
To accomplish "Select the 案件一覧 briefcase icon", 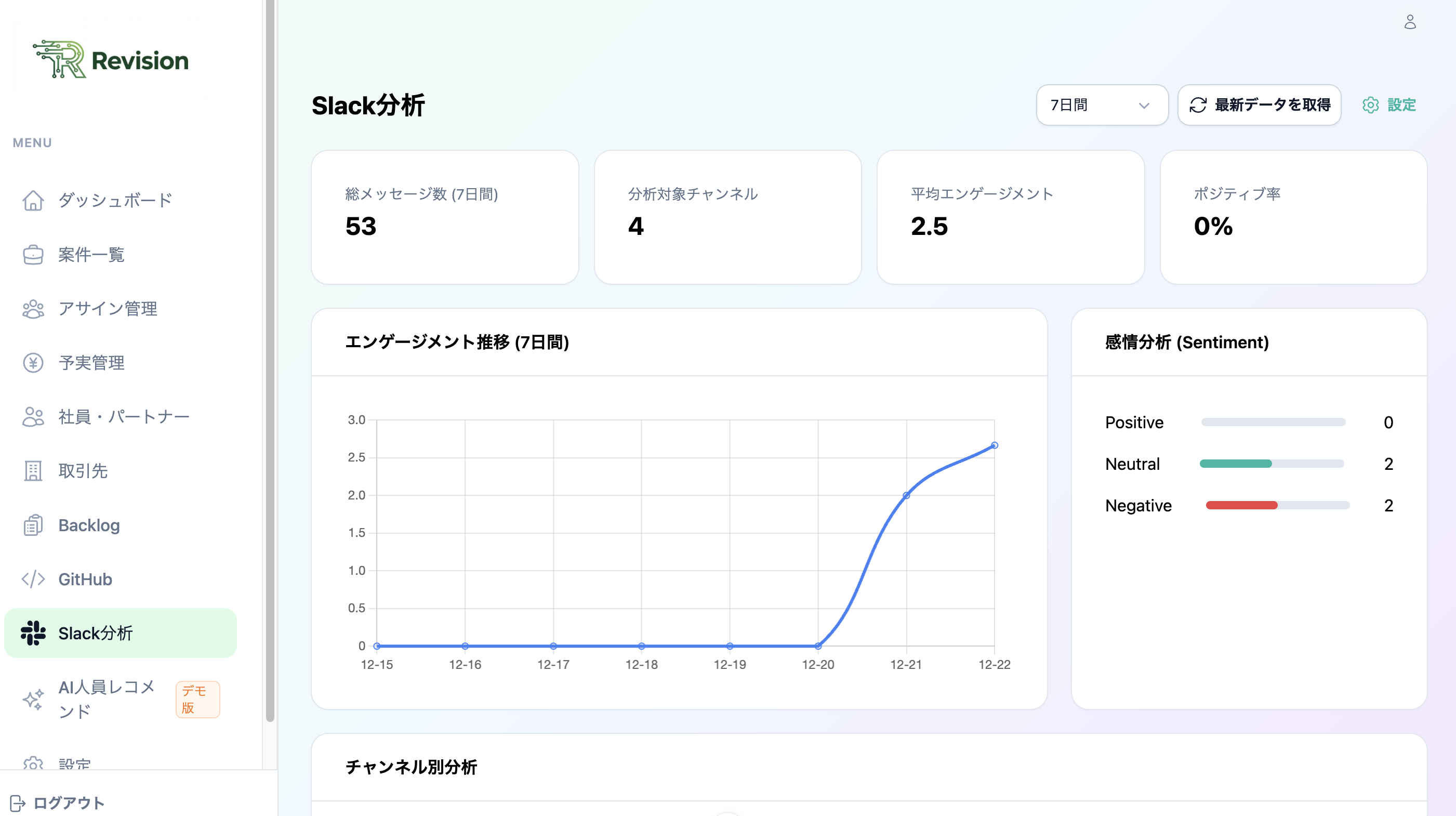I will tap(33, 255).
